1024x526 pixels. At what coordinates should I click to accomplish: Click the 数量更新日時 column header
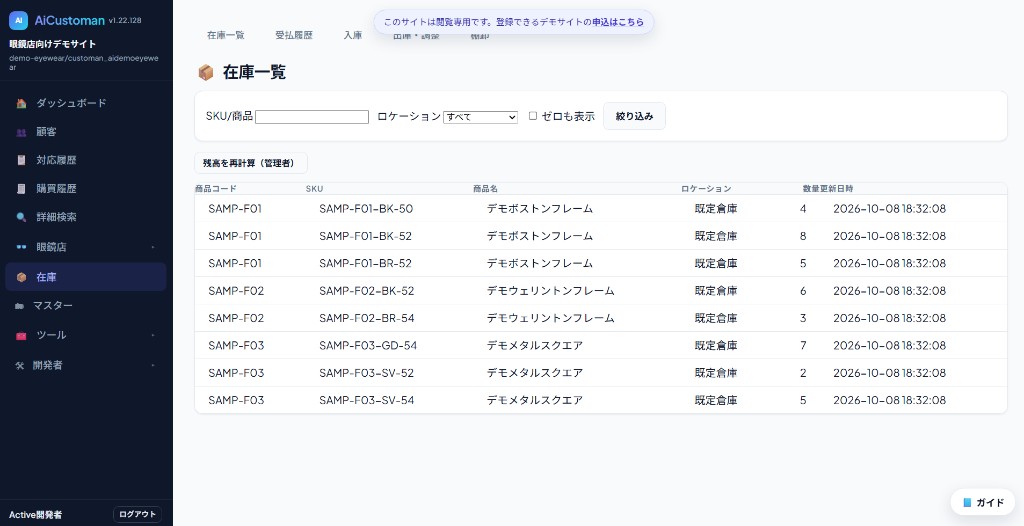coord(828,189)
